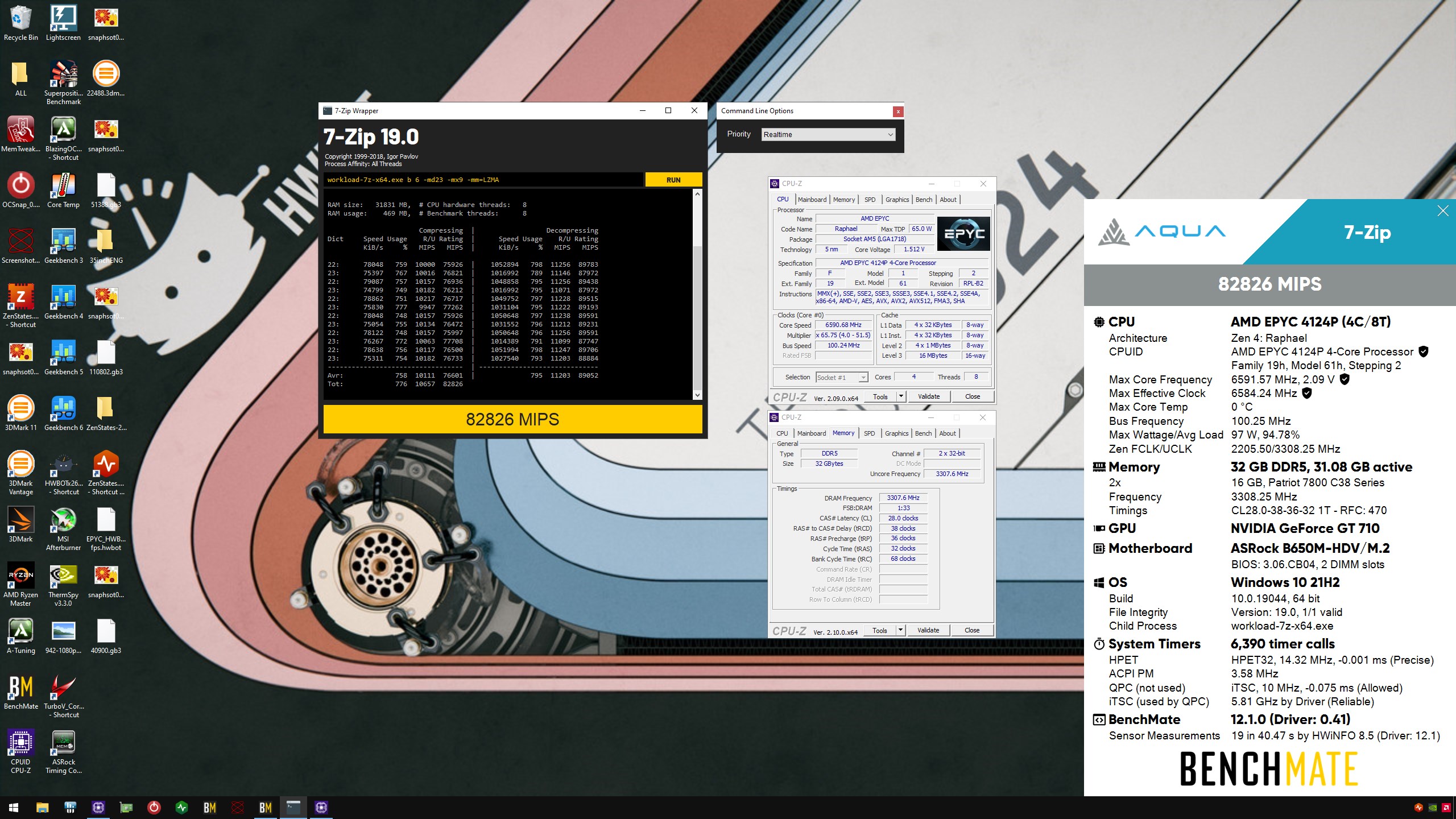This screenshot has width=1456, height=819.
Task: Launch 3DMark 11 desktop icon
Action: tap(20, 413)
